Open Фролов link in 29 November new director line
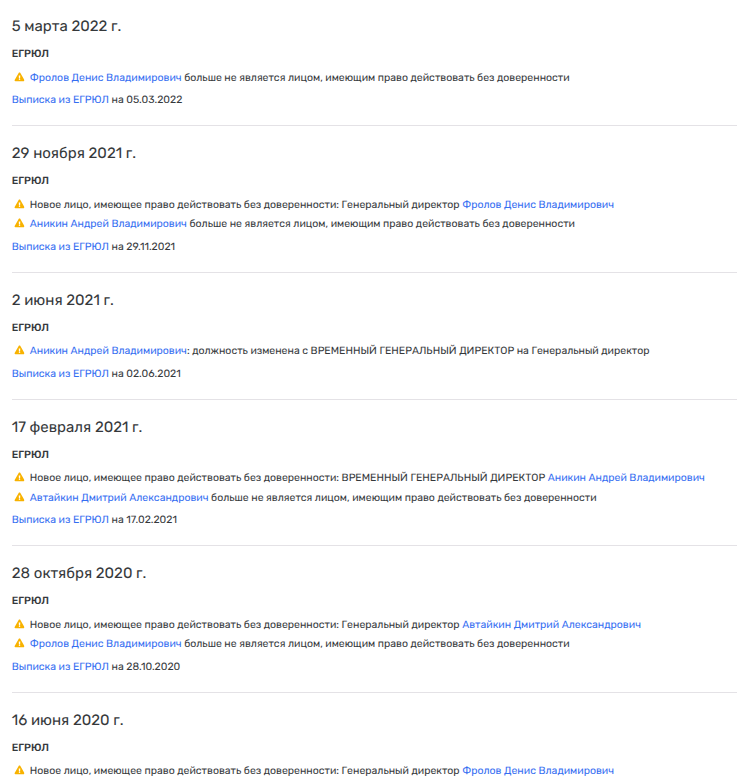The width and height of the screenshot is (737, 781). (538, 205)
